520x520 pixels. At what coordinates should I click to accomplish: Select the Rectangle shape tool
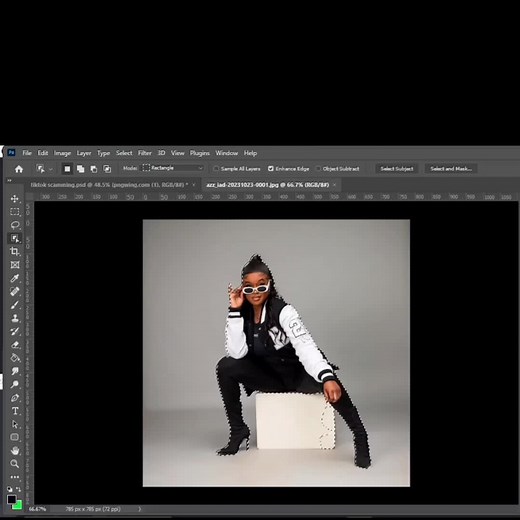(15, 437)
